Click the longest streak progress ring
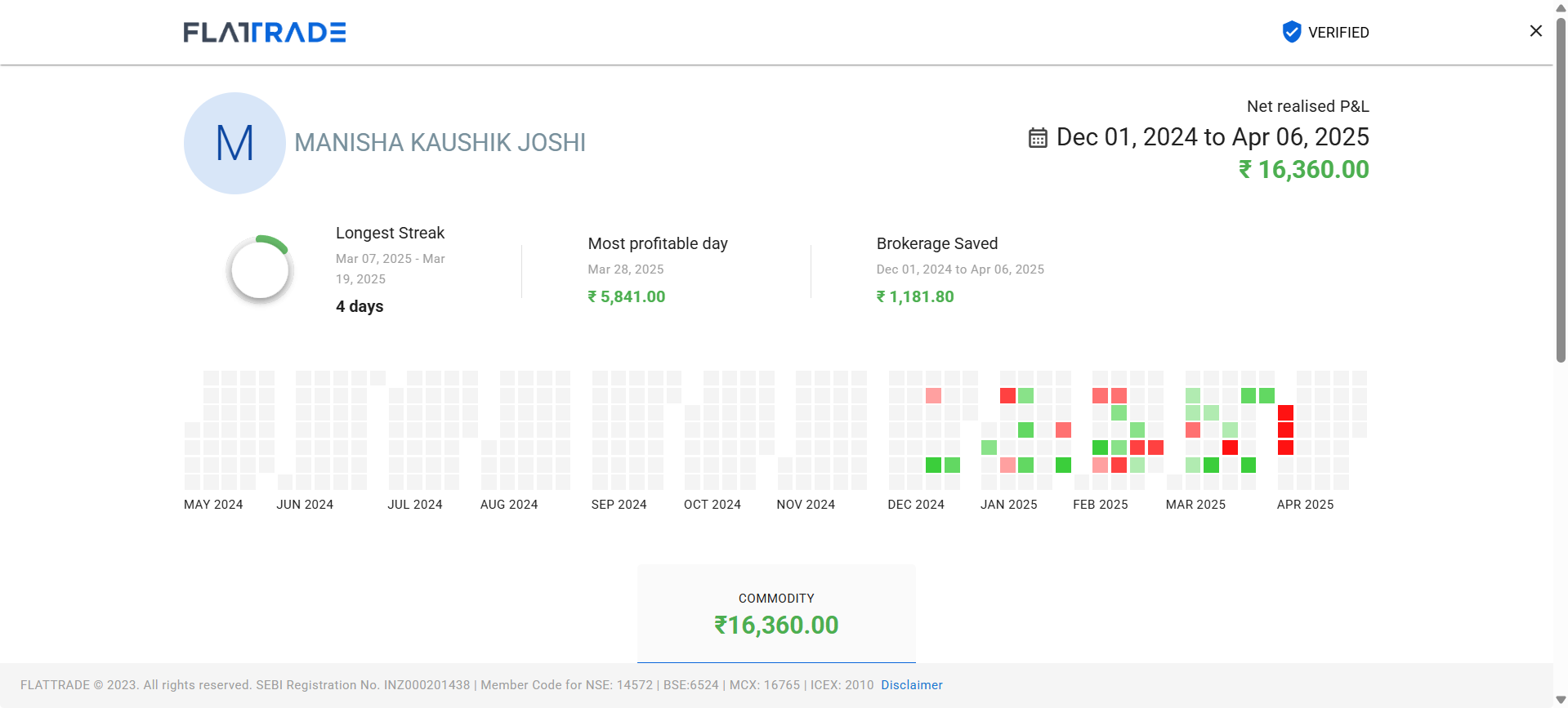1568x708 pixels. click(260, 269)
